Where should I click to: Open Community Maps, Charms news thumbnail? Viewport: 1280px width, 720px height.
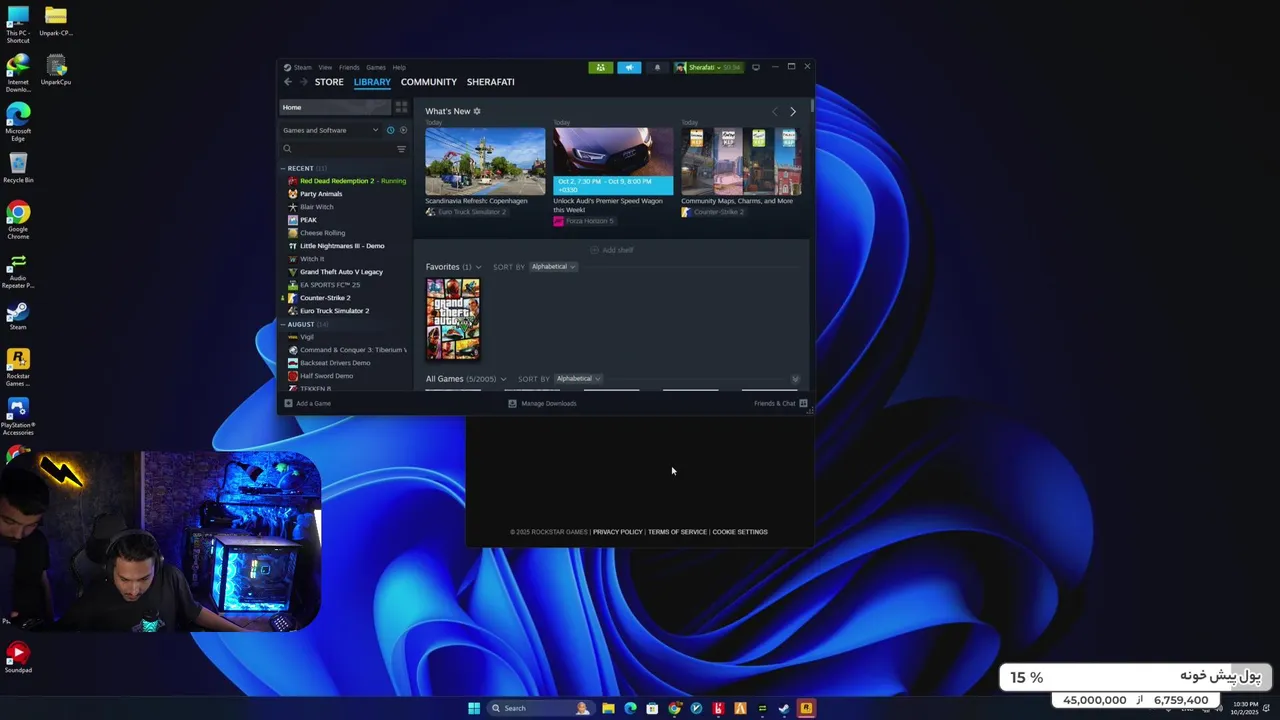pyautogui.click(x=741, y=161)
